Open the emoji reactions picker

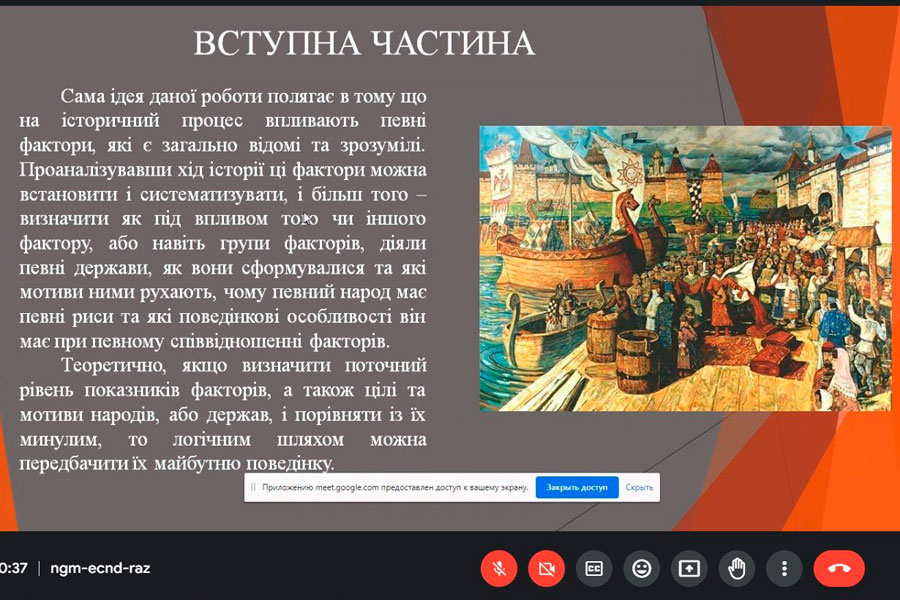pos(641,568)
